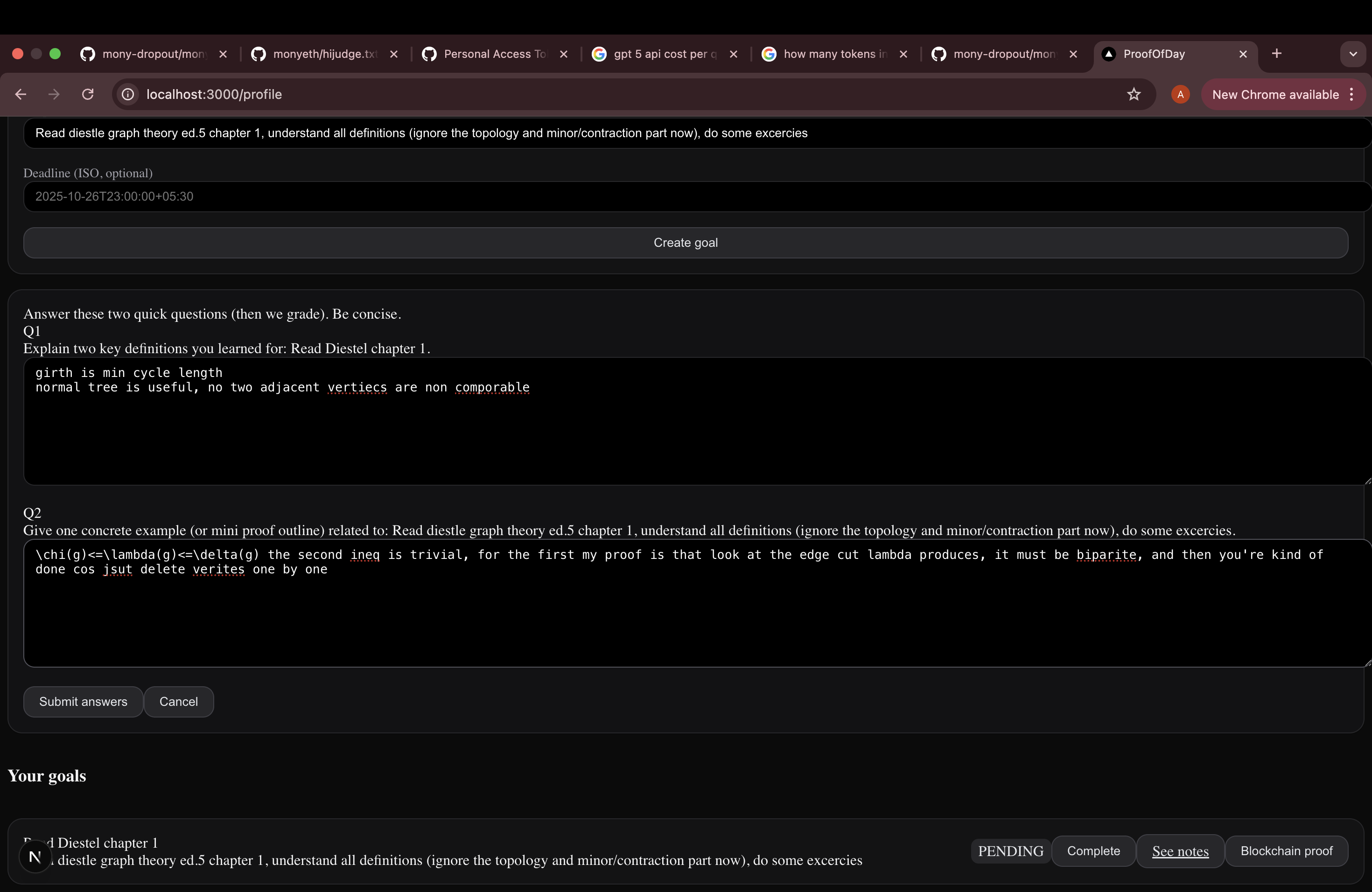Switch to the Personal Access Token tab
This screenshot has width=1372, height=892.
click(x=494, y=54)
